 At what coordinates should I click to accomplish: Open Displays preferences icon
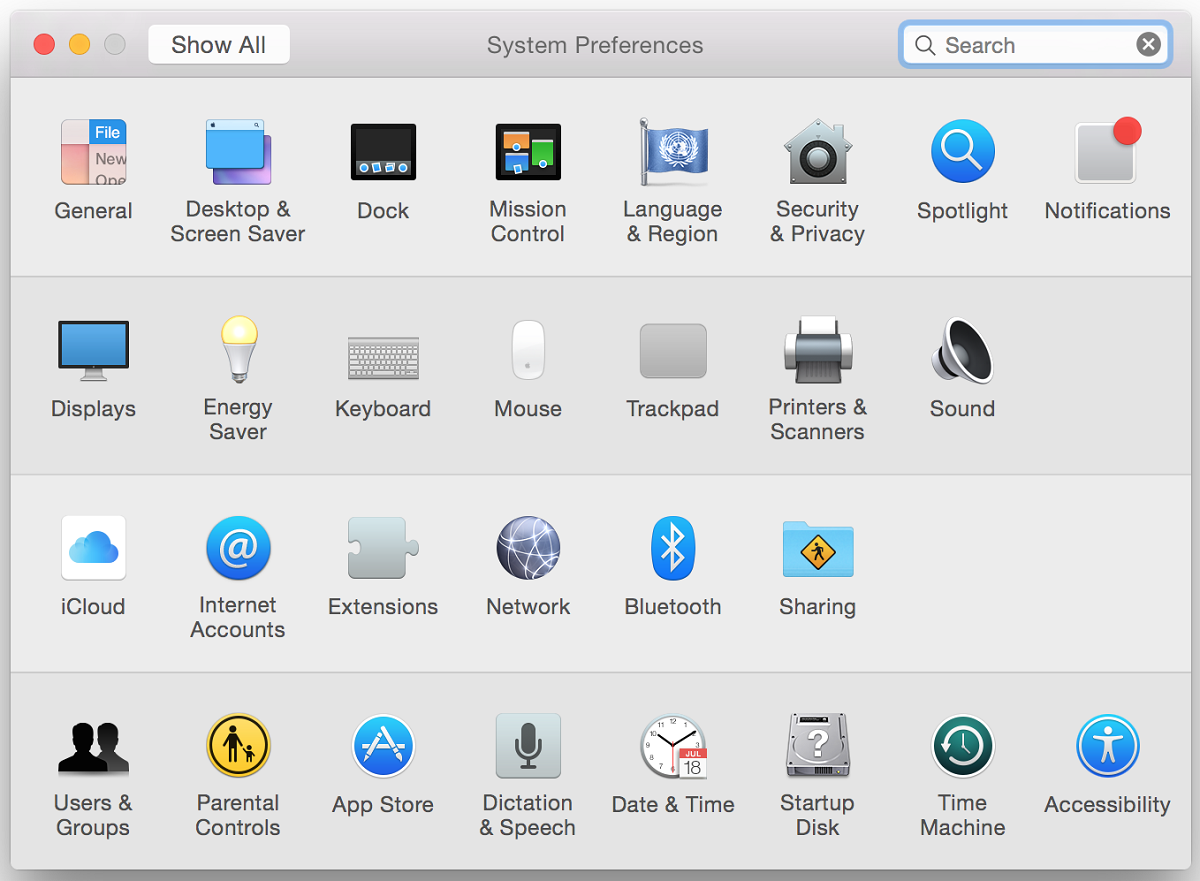click(93, 350)
